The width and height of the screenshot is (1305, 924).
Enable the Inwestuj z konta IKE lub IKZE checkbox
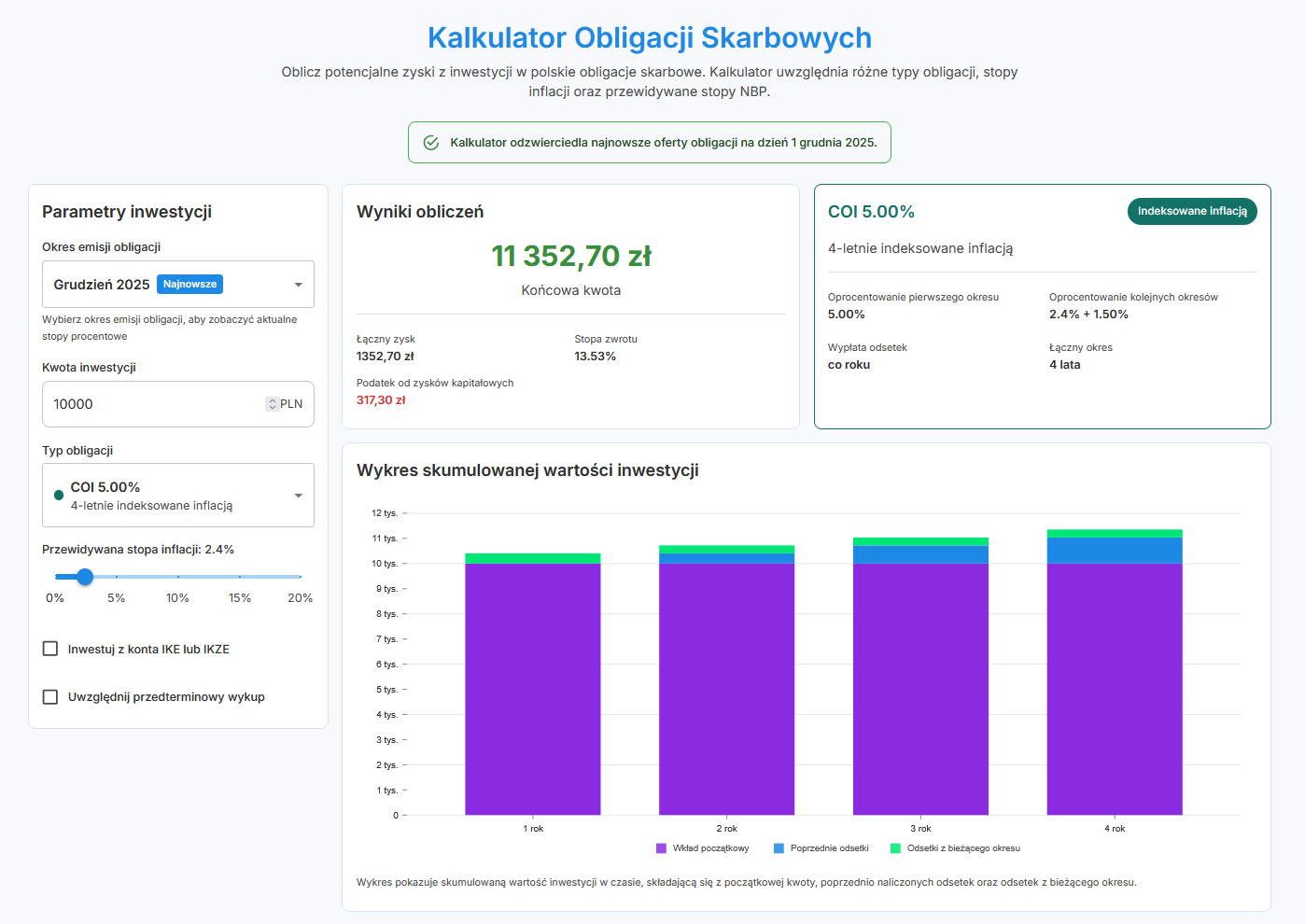pyautogui.click(x=49, y=648)
